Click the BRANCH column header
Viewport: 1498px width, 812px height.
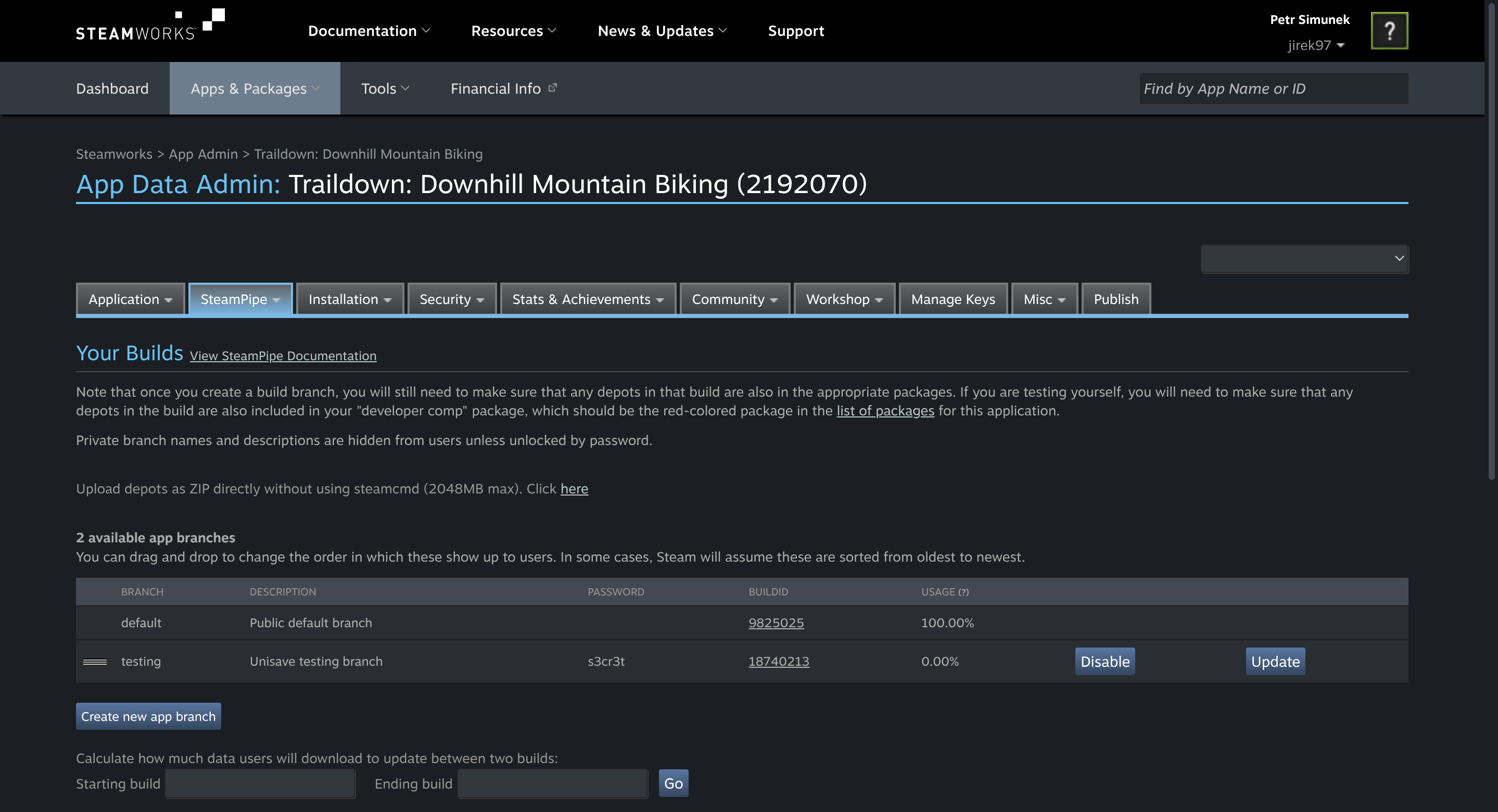point(142,592)
